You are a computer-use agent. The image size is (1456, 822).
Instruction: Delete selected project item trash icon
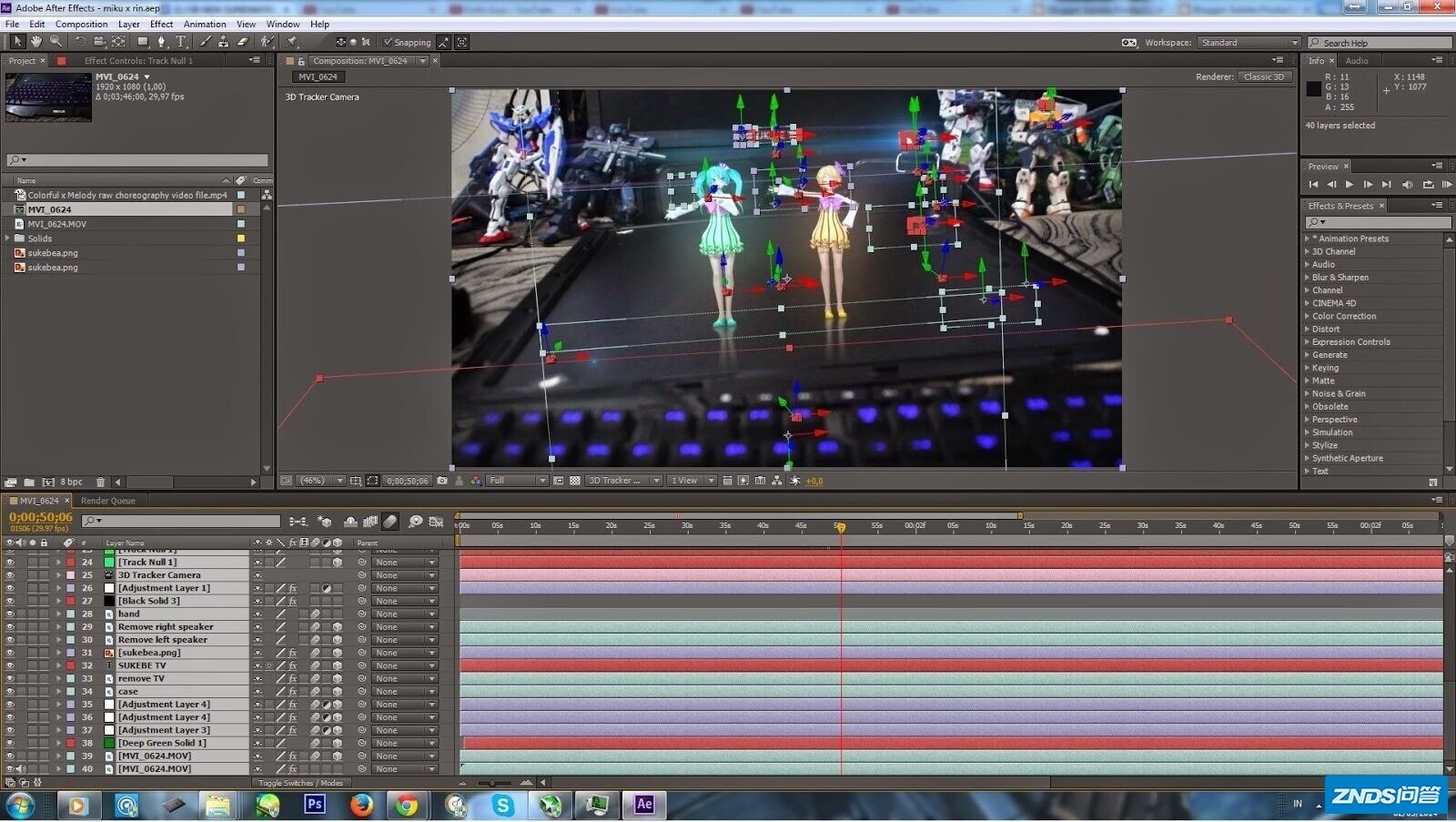[101, 482]
